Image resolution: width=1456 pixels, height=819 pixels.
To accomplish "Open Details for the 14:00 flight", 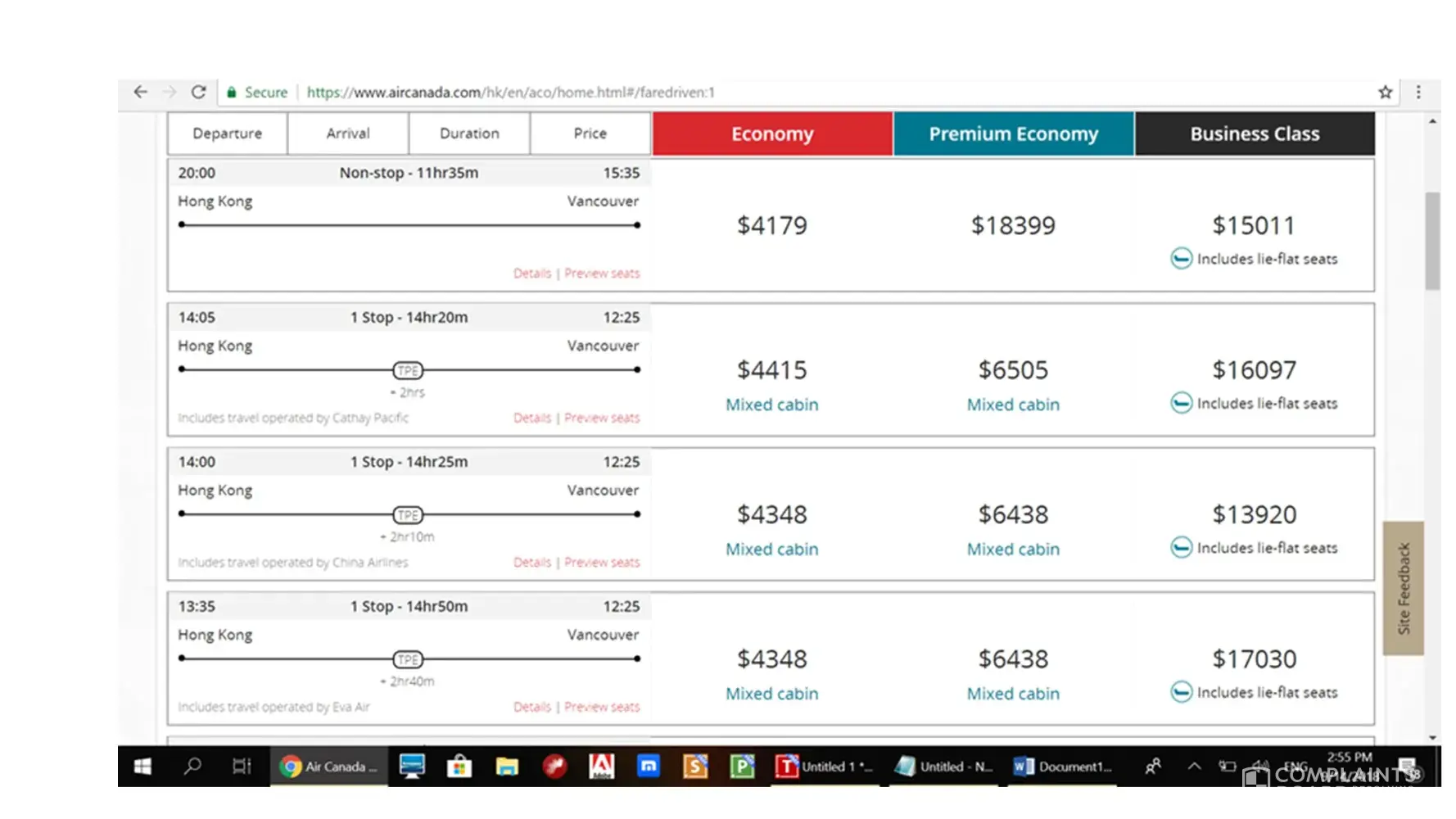I will tap(532, 563).
